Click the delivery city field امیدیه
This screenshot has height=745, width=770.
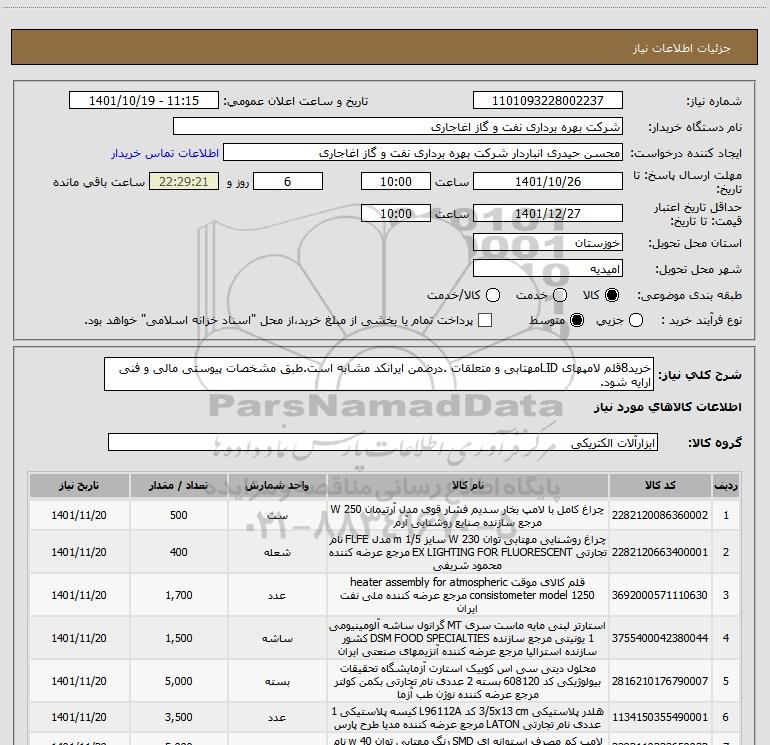548,269
